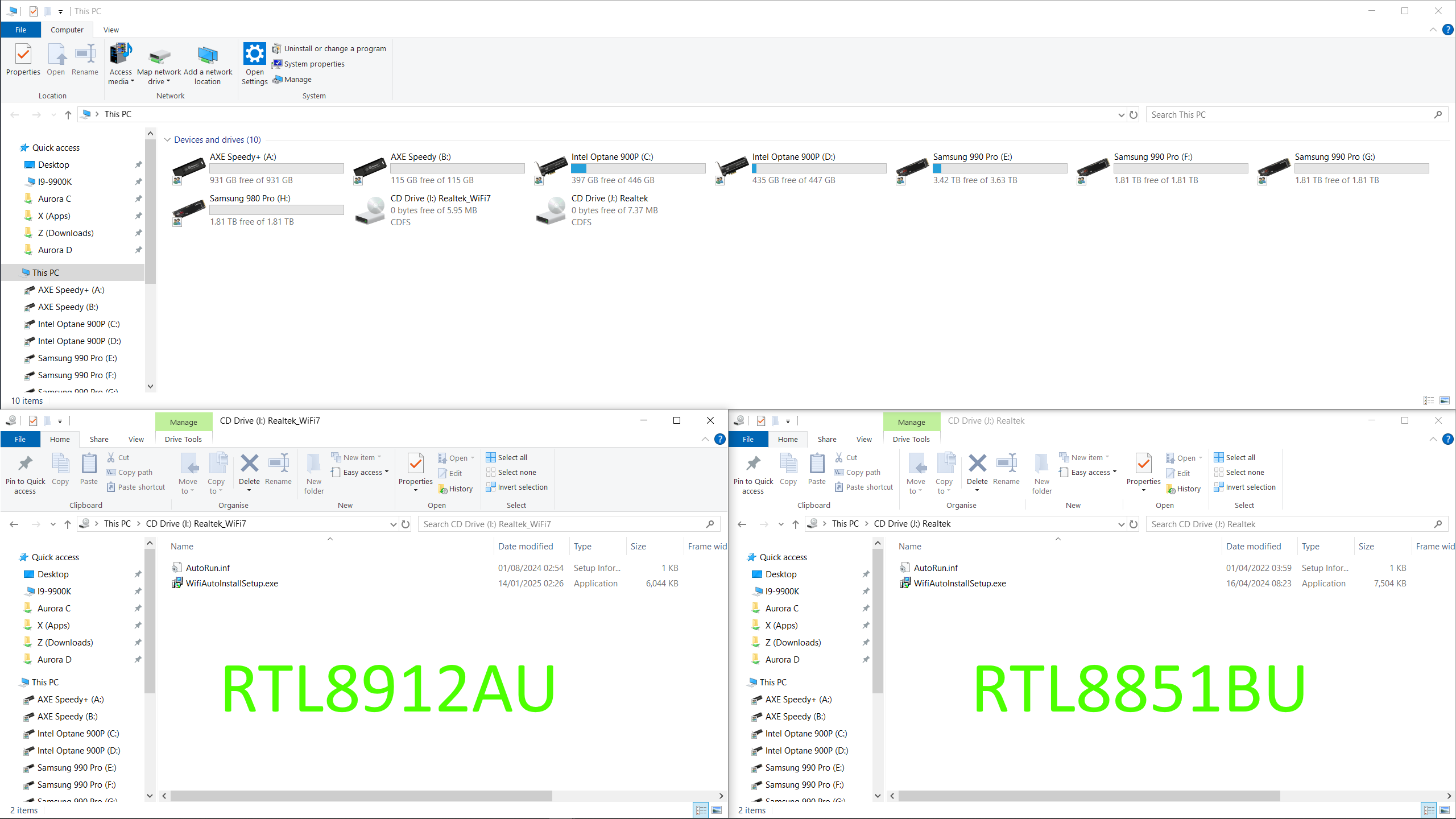Open Help in This PC window
This screenshot has width=1456, height=819.
(1448, 30)
